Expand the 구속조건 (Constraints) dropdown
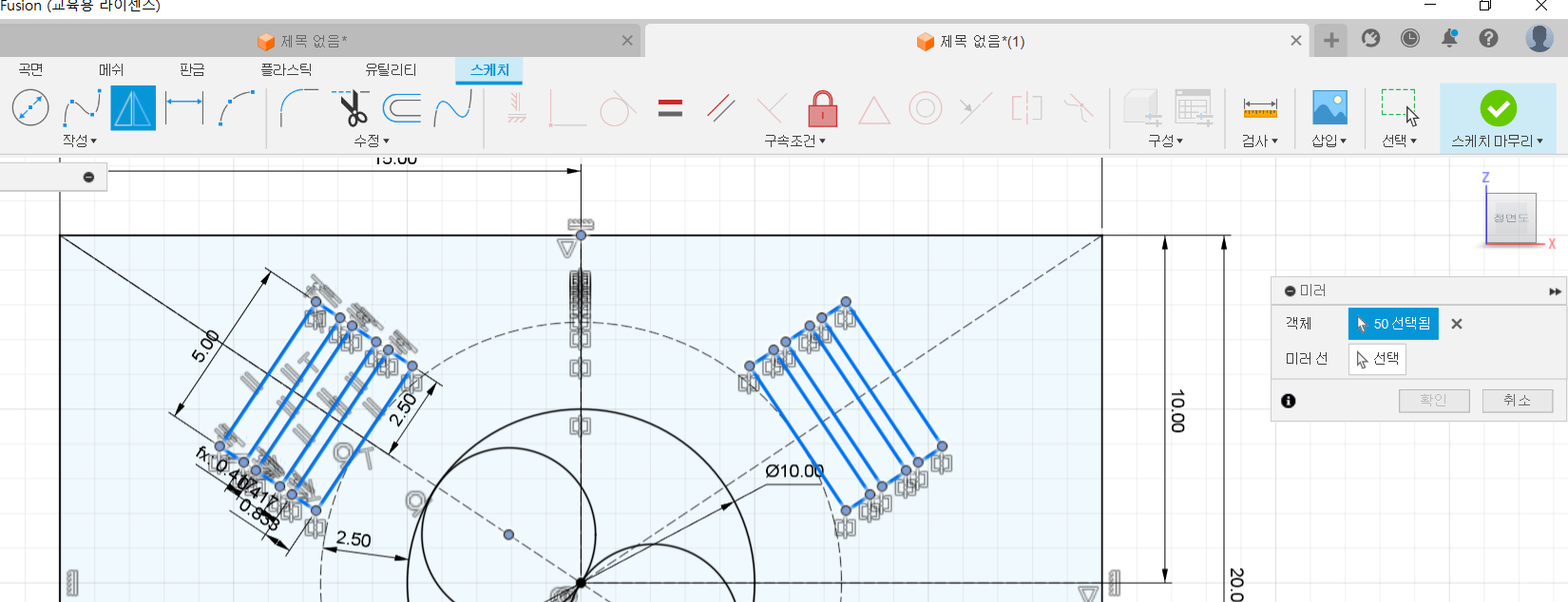The width and height of the screenshot is (1568, 602). pos(795,141)
